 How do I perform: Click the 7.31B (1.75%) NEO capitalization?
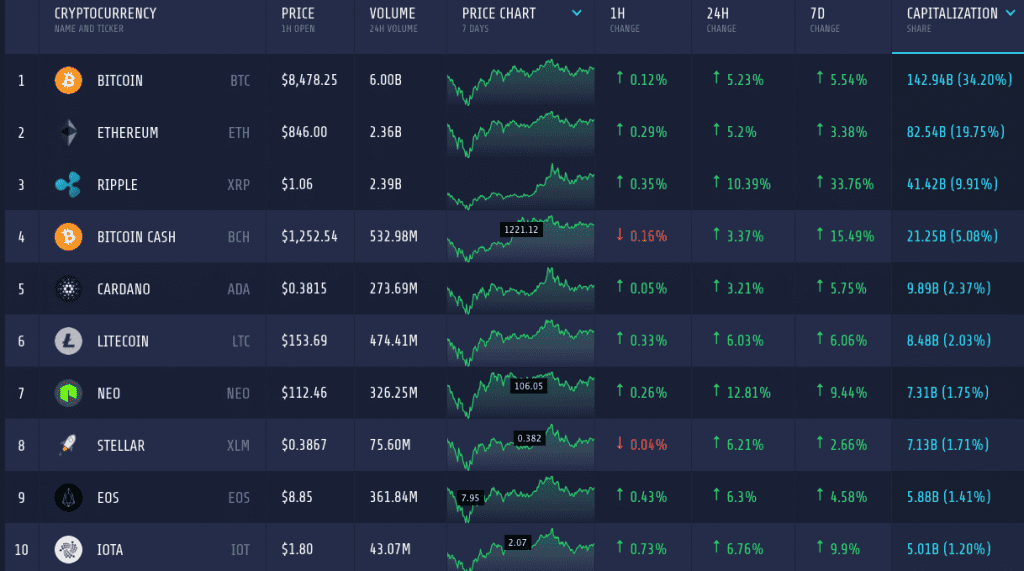pos(948,393)
